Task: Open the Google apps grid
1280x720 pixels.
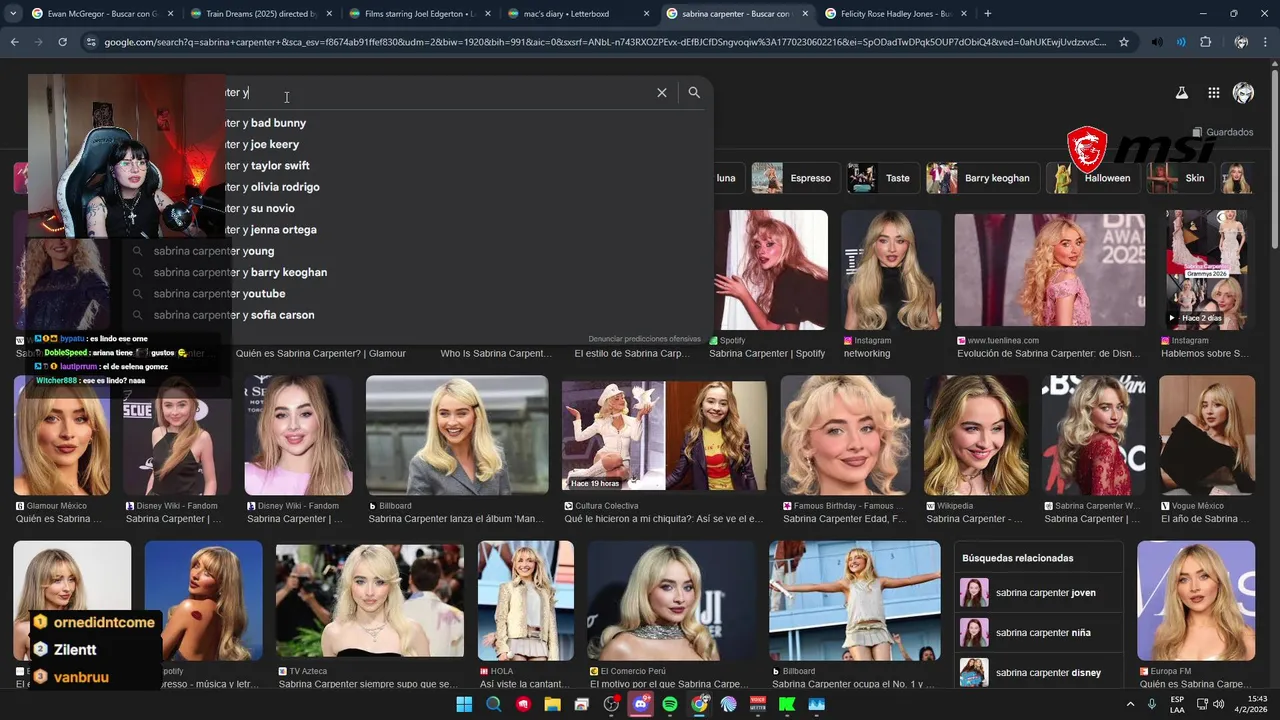Action: [x=1213, y=93]
